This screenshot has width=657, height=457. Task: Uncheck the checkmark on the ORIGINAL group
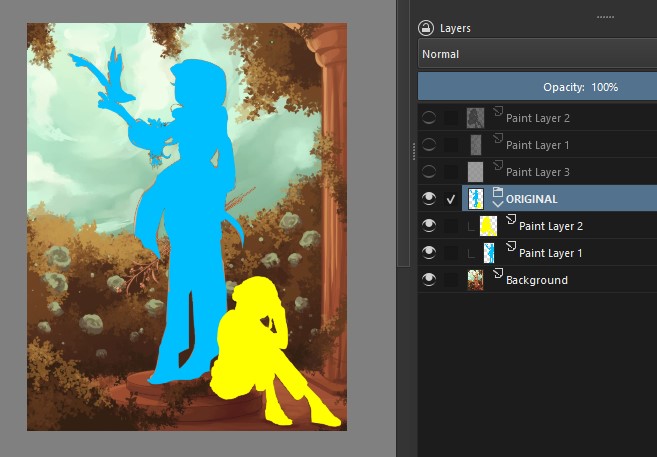[452, 198]
